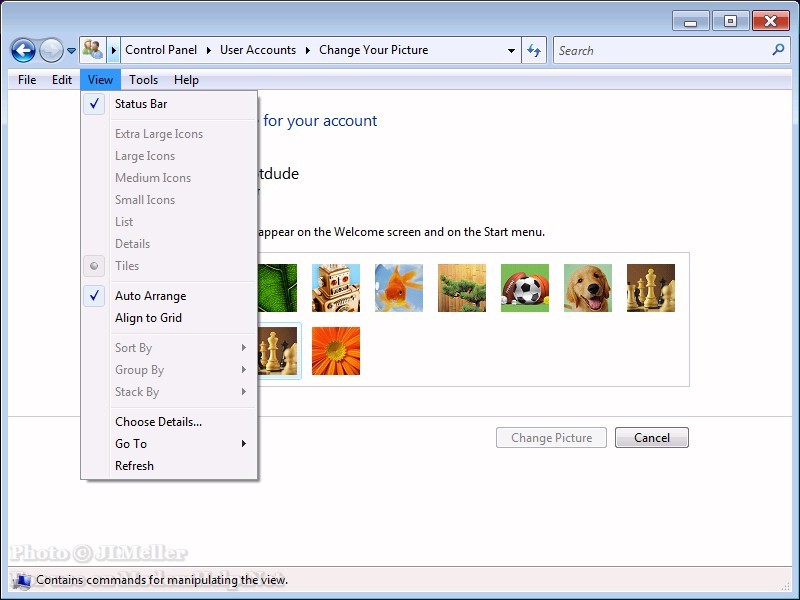Open the Tools menu

click(x=143, y=80)
